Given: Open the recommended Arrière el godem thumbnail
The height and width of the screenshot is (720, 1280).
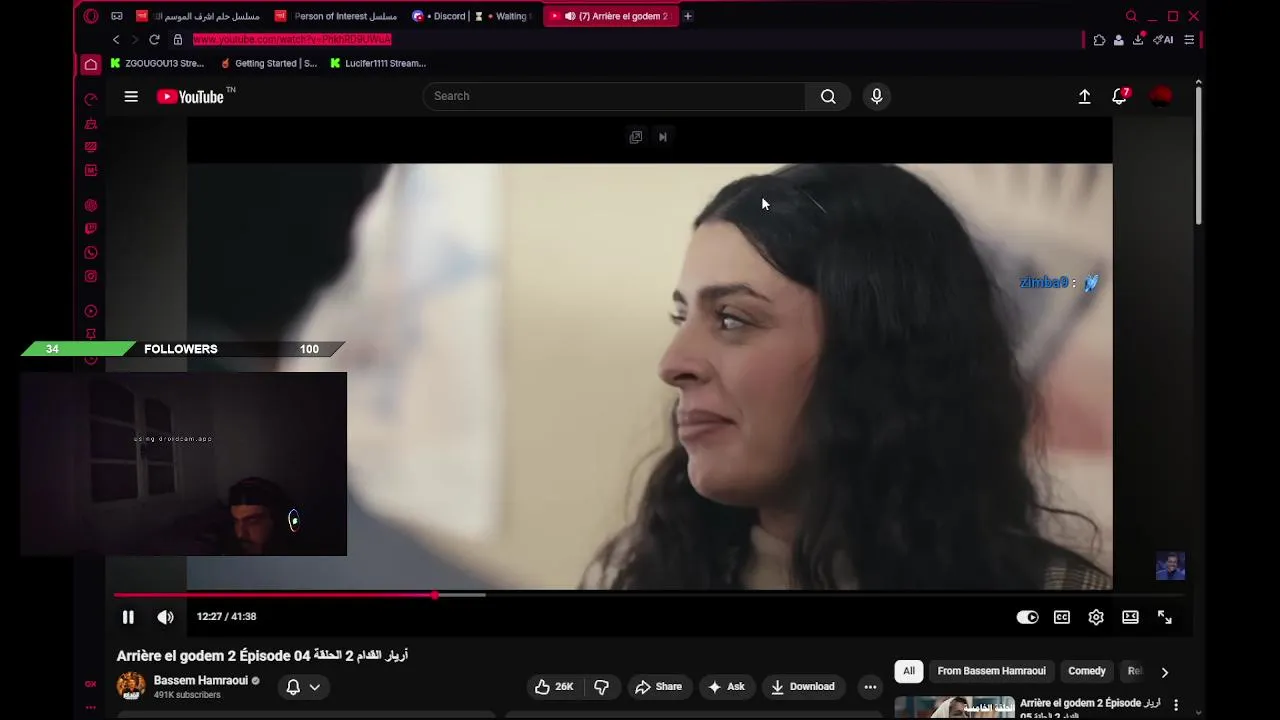Looking at the screenshot, I should [x=954, y=707].
